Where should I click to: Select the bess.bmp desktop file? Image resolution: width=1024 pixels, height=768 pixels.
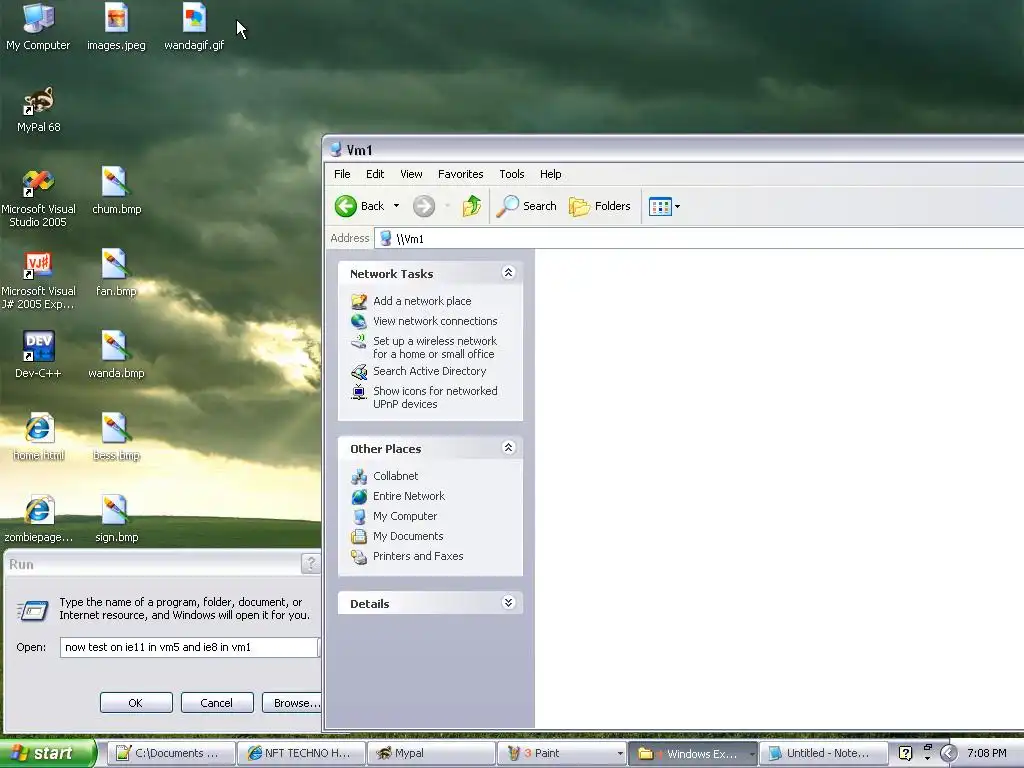point(116,437)
